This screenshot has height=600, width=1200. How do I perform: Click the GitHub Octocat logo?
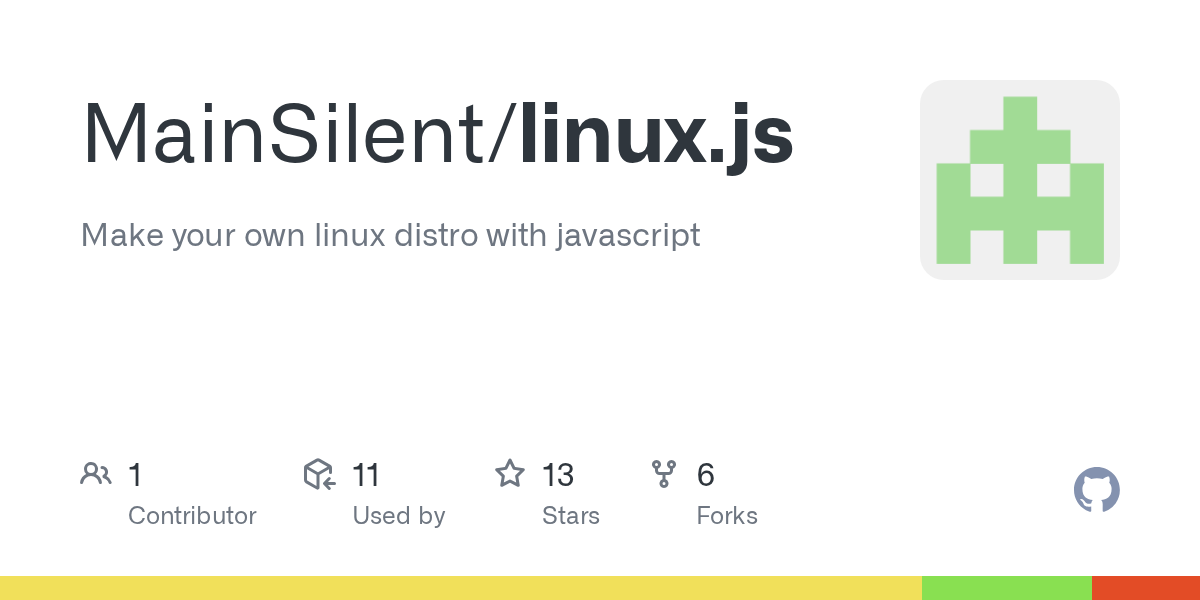[x=1096, y=490]
